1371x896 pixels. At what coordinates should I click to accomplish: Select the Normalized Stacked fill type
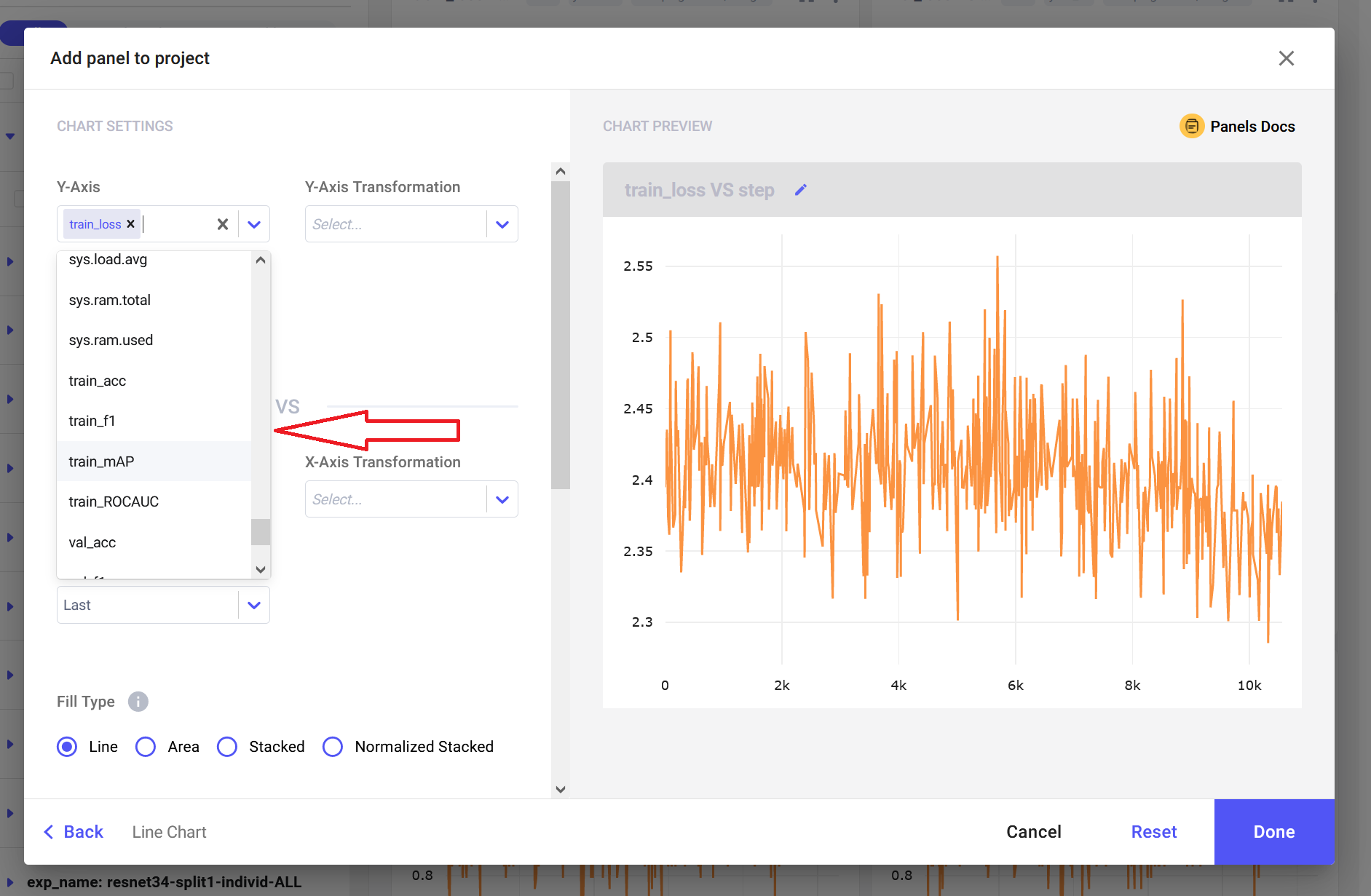coord(333,747)
